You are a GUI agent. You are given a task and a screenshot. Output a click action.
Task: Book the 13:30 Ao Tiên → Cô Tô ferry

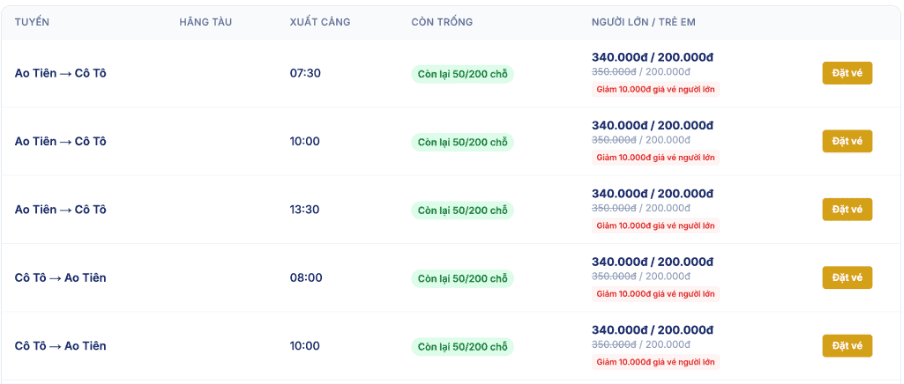point(847,209)
